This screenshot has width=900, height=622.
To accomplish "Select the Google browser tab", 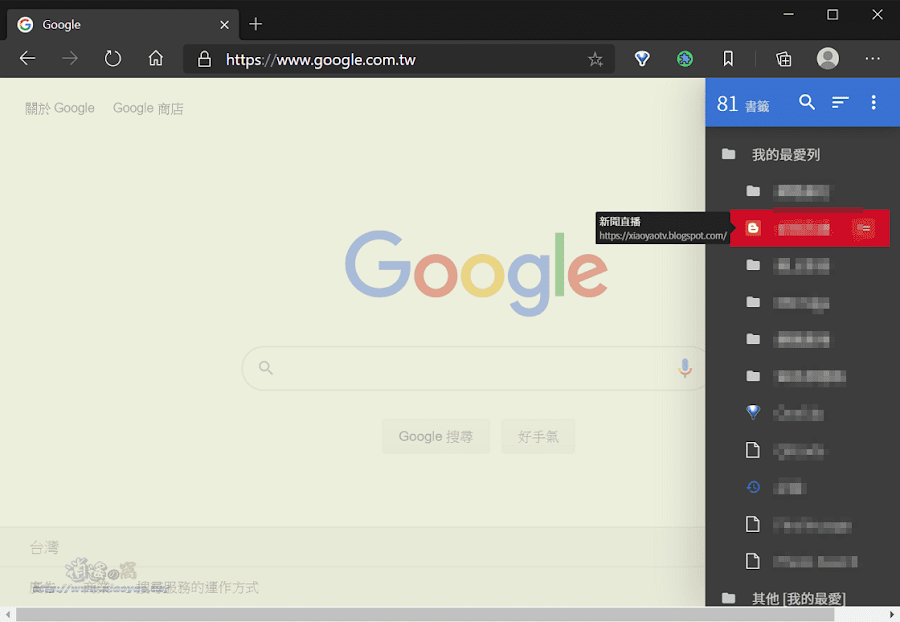I will tap(123, 25).
